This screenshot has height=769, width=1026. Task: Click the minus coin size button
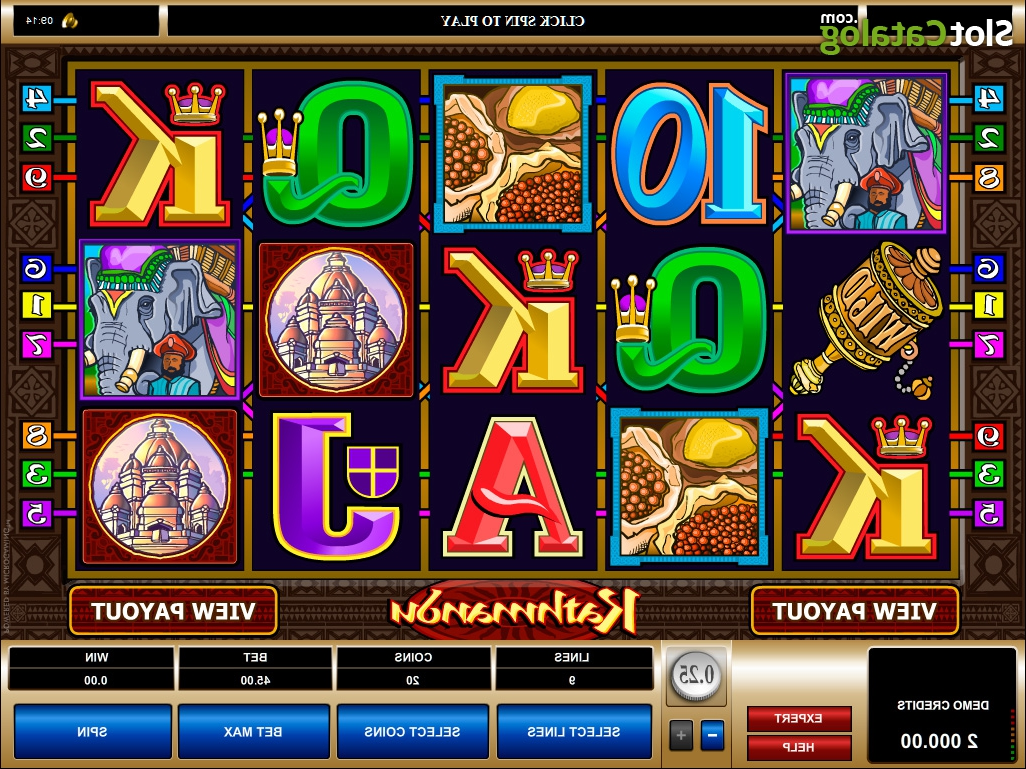713,735
